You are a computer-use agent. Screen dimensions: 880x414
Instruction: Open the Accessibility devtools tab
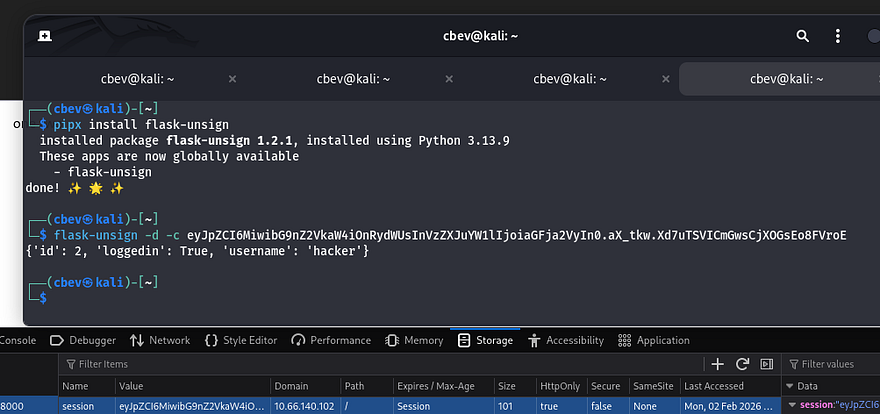tap(566, 340)
